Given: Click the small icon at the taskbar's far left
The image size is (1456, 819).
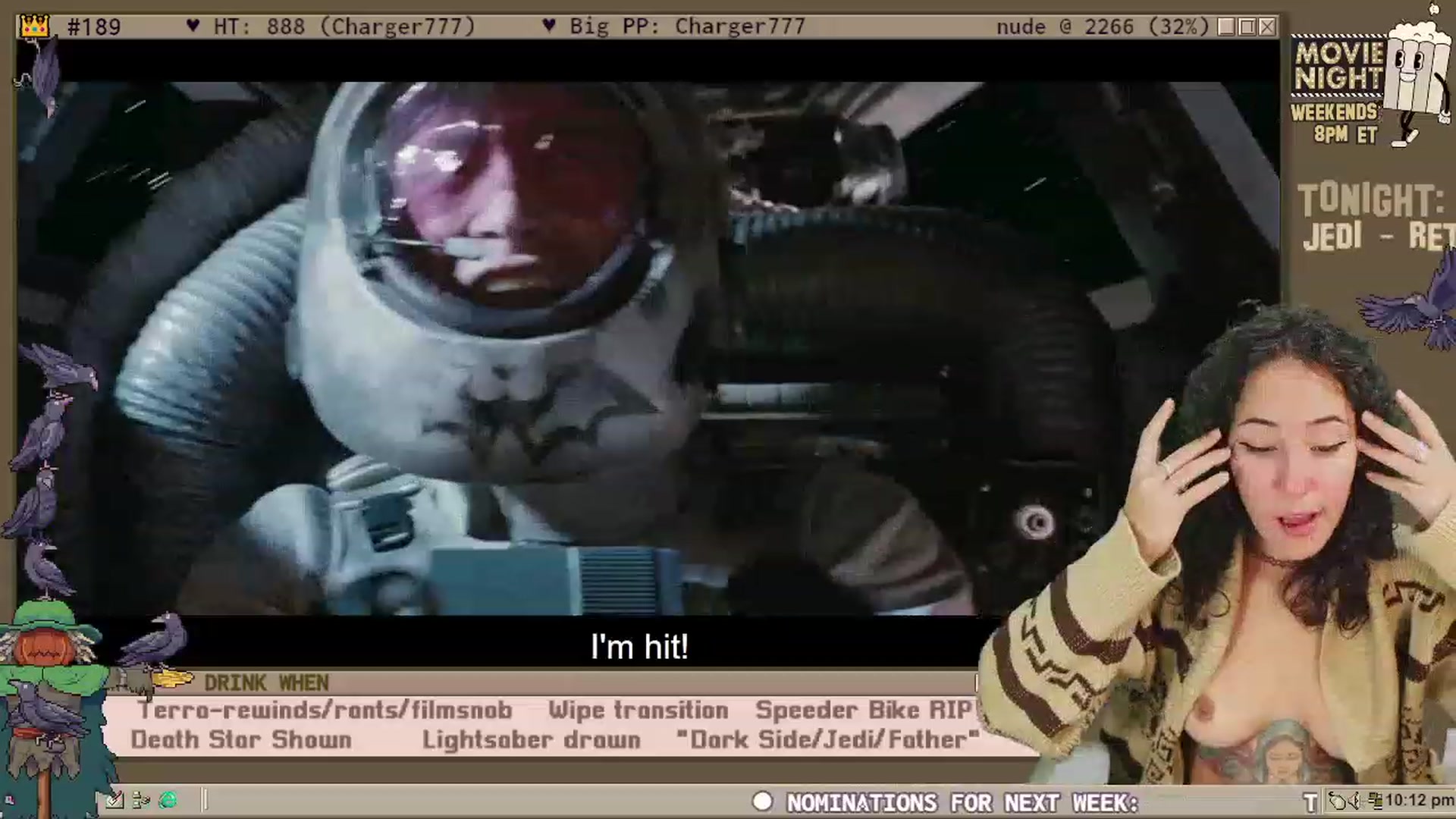Looking at the screenshot, I should click(x=10, y=800).
